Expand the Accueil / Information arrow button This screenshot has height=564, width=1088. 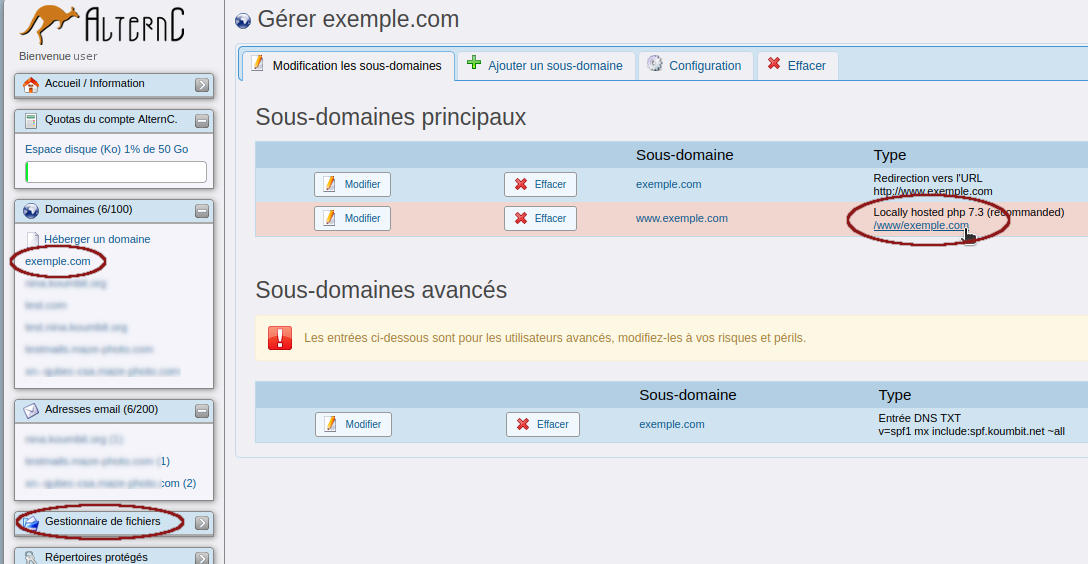tap(202, 85)
